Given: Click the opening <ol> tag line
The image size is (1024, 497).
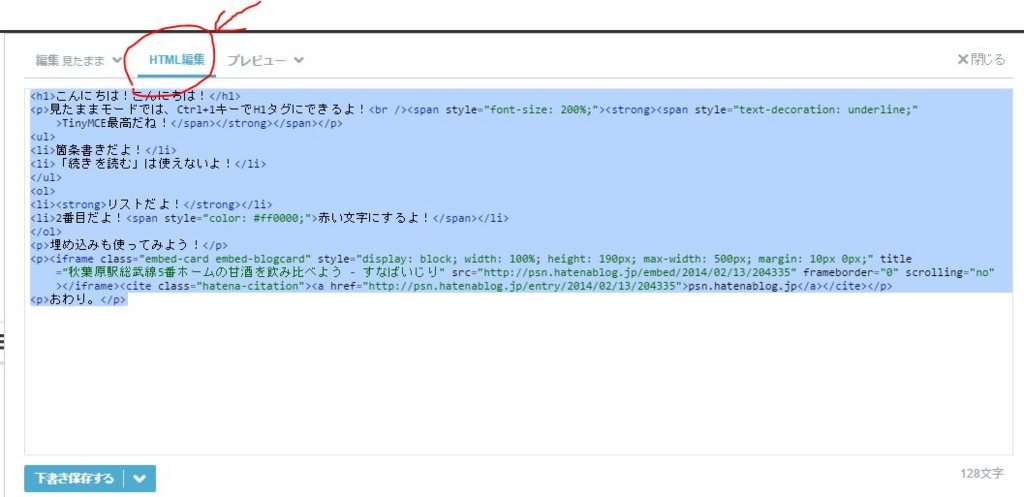Looking at the screenshot, I should 43,191.
